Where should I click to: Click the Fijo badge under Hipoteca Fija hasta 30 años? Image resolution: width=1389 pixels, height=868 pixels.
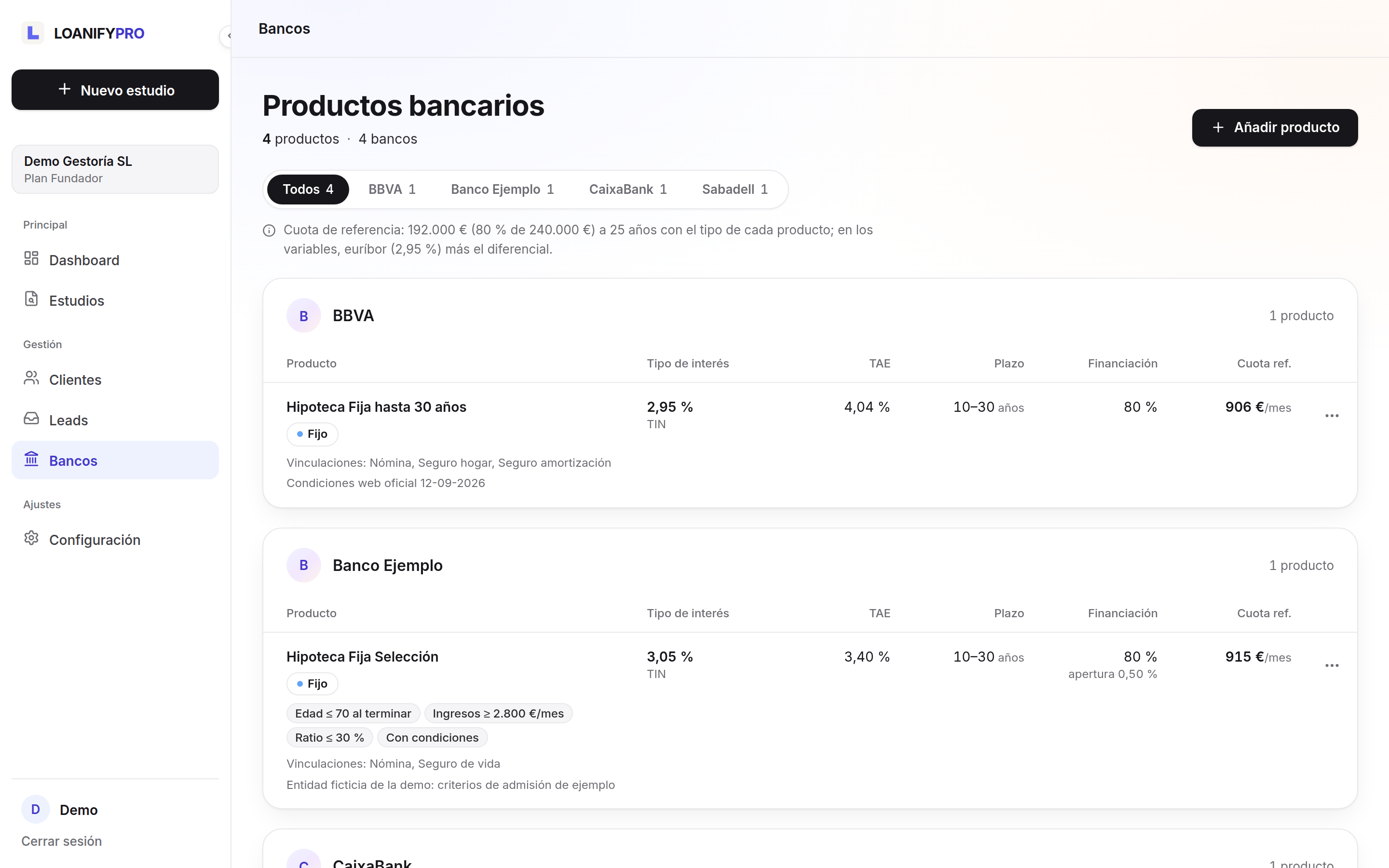coord(312,434)
